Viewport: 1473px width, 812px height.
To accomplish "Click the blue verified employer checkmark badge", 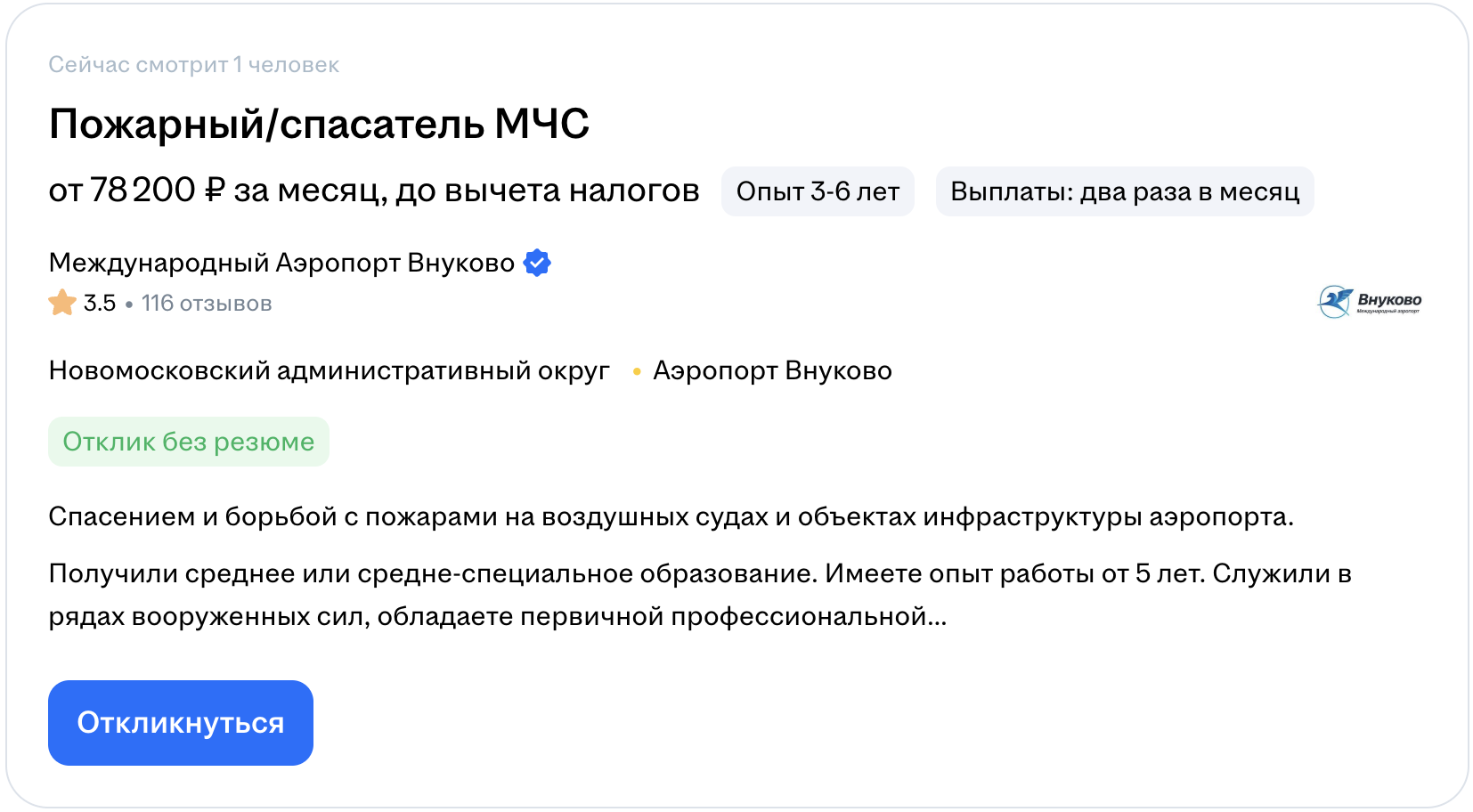I will 537,263.
